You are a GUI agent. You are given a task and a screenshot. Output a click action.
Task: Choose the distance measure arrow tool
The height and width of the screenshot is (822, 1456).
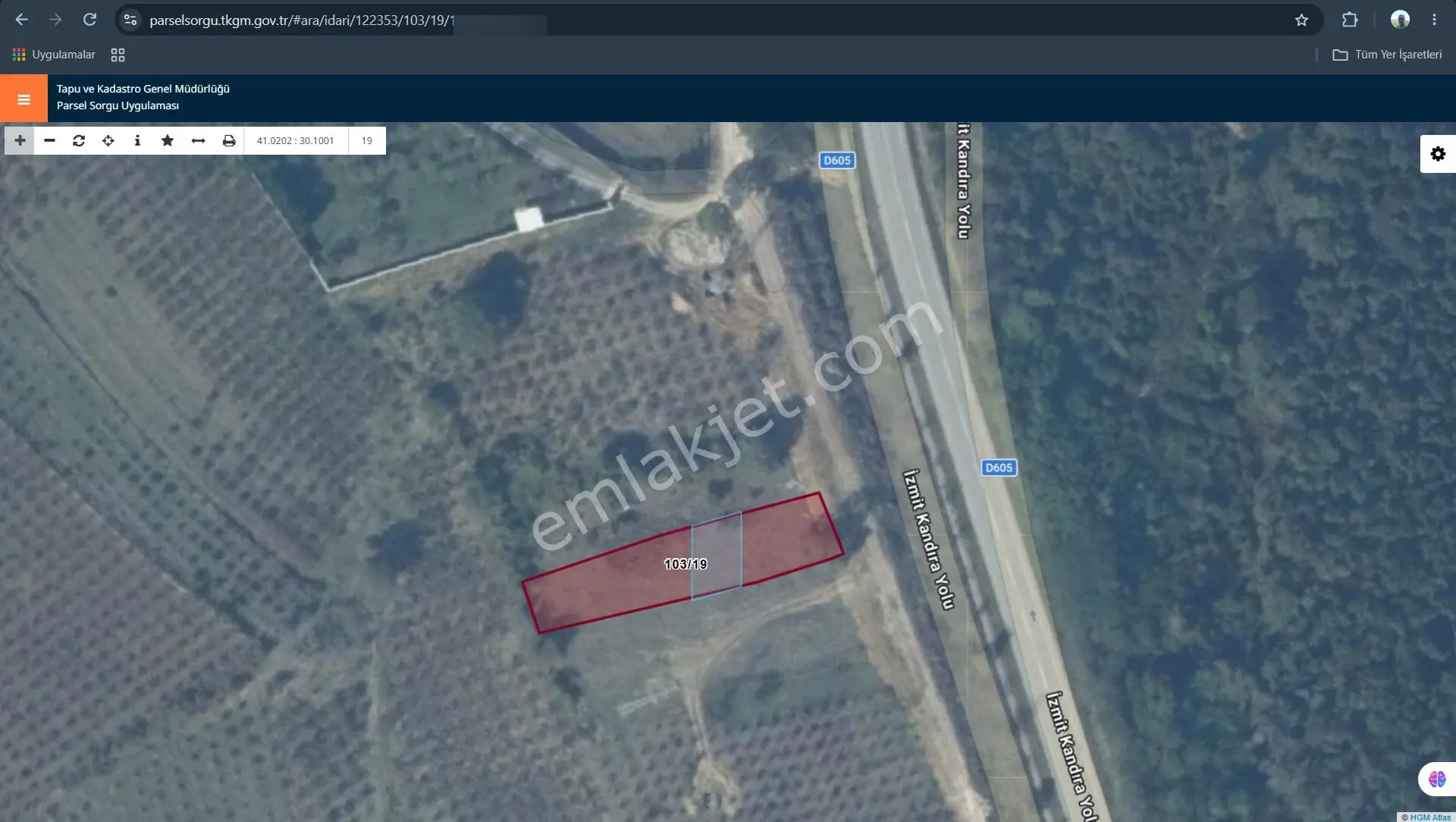[198, 140]
